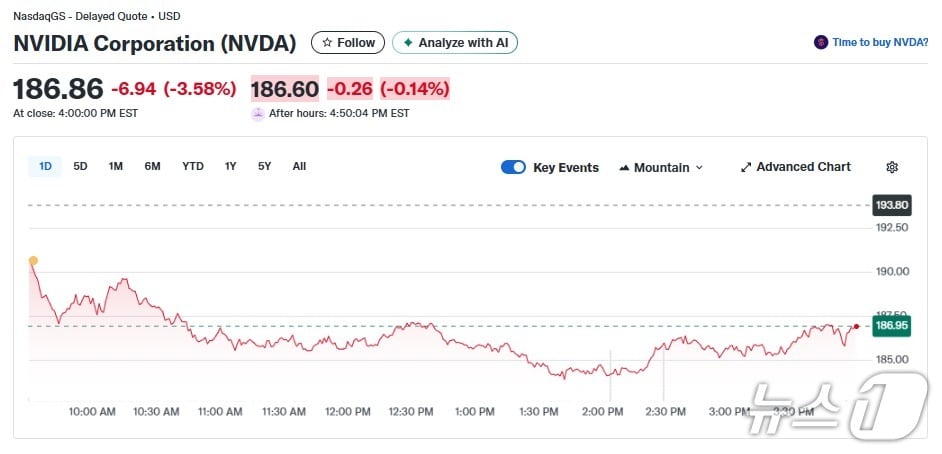Switch to the 5D time range
The height and width of the screenshot is (454, 942).
(x=80, y=166)
